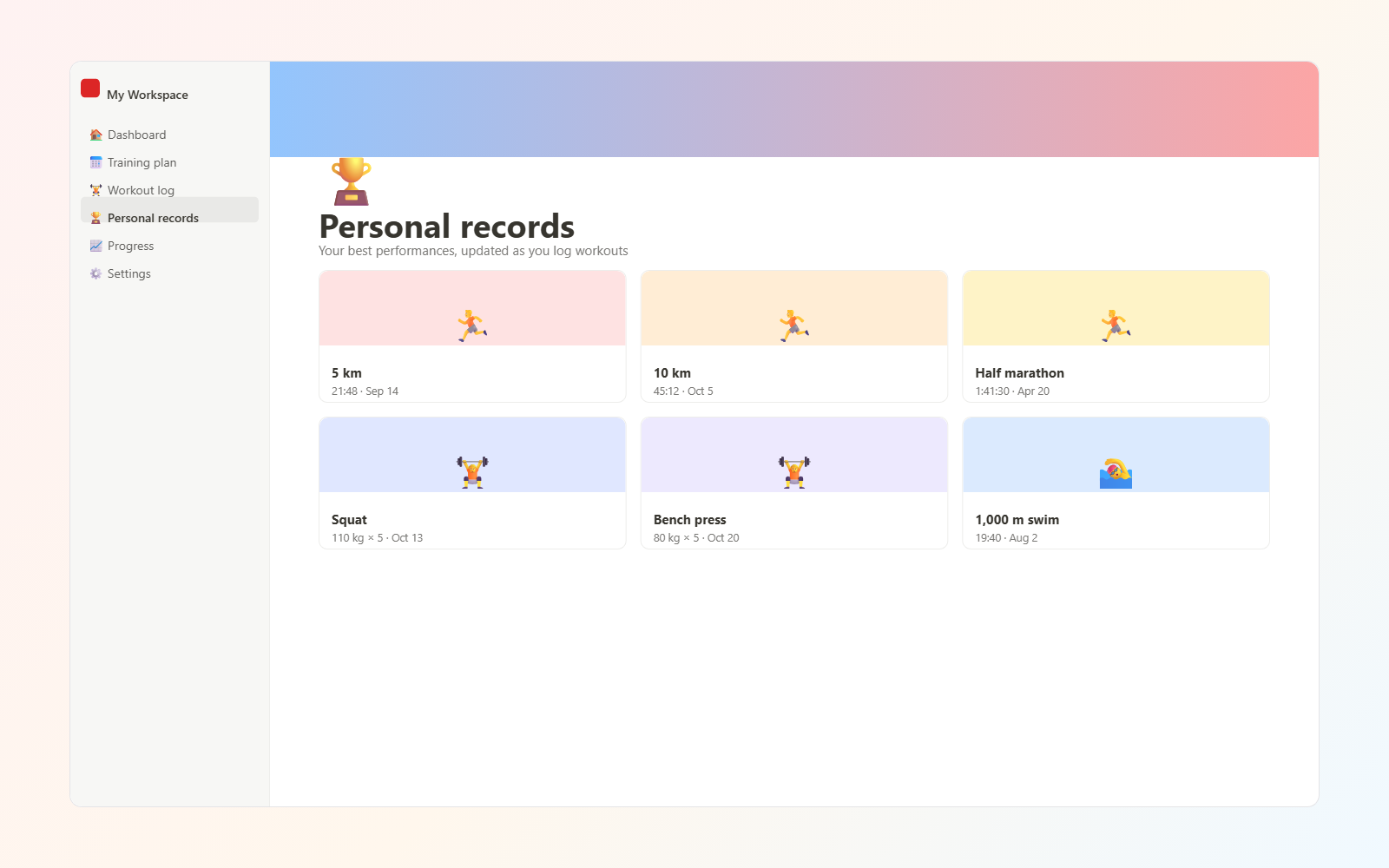
Task: Click the Settings gear icon
Action: 95,273
